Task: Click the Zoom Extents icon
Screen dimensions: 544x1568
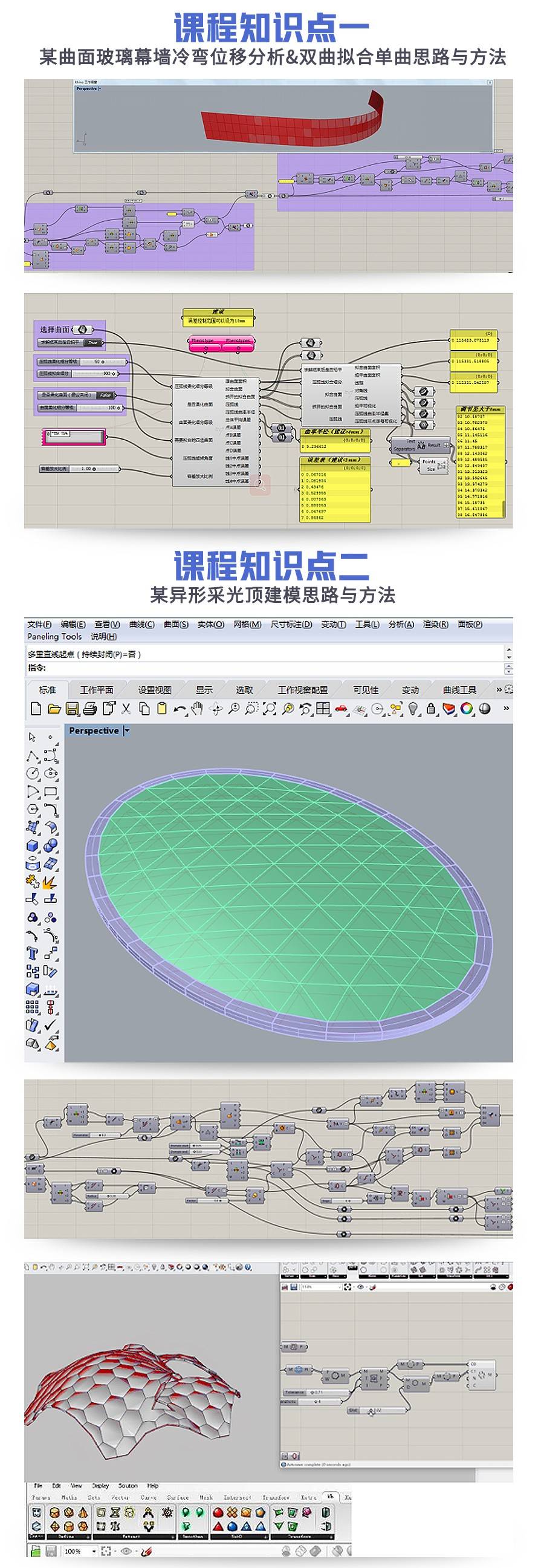Action: click(270, 709)
